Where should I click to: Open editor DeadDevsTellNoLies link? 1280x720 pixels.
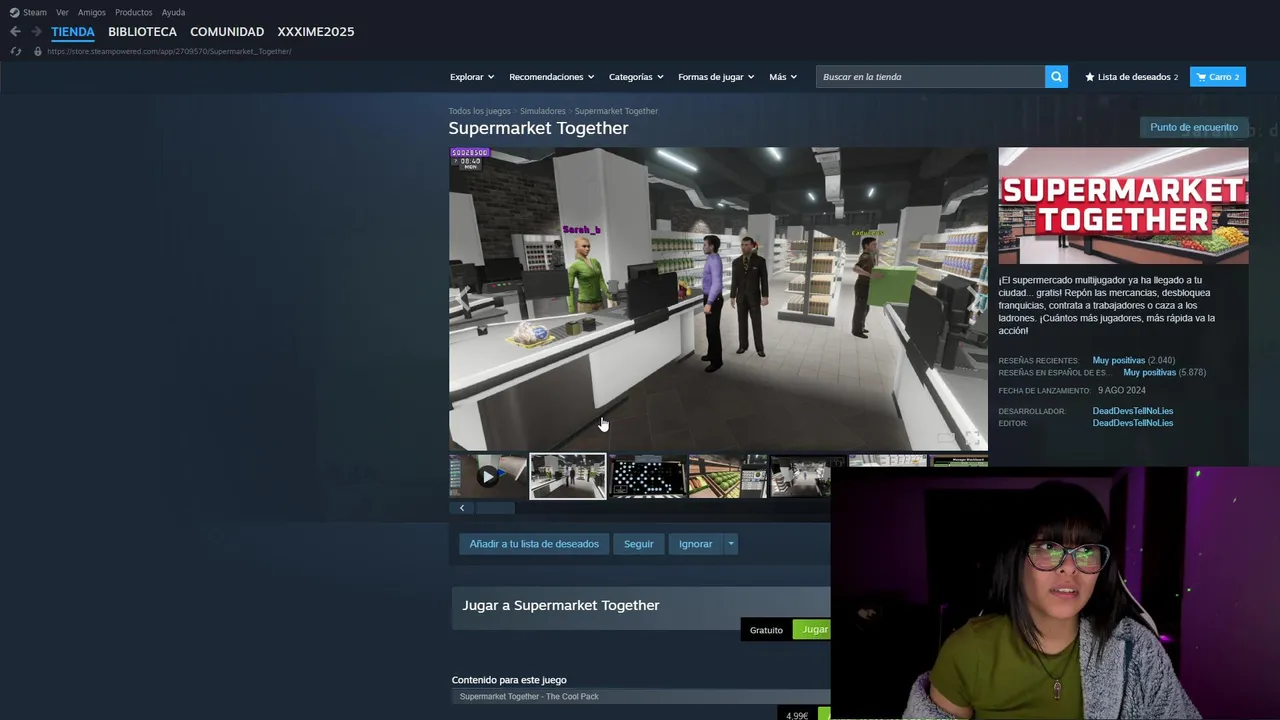1133,423
